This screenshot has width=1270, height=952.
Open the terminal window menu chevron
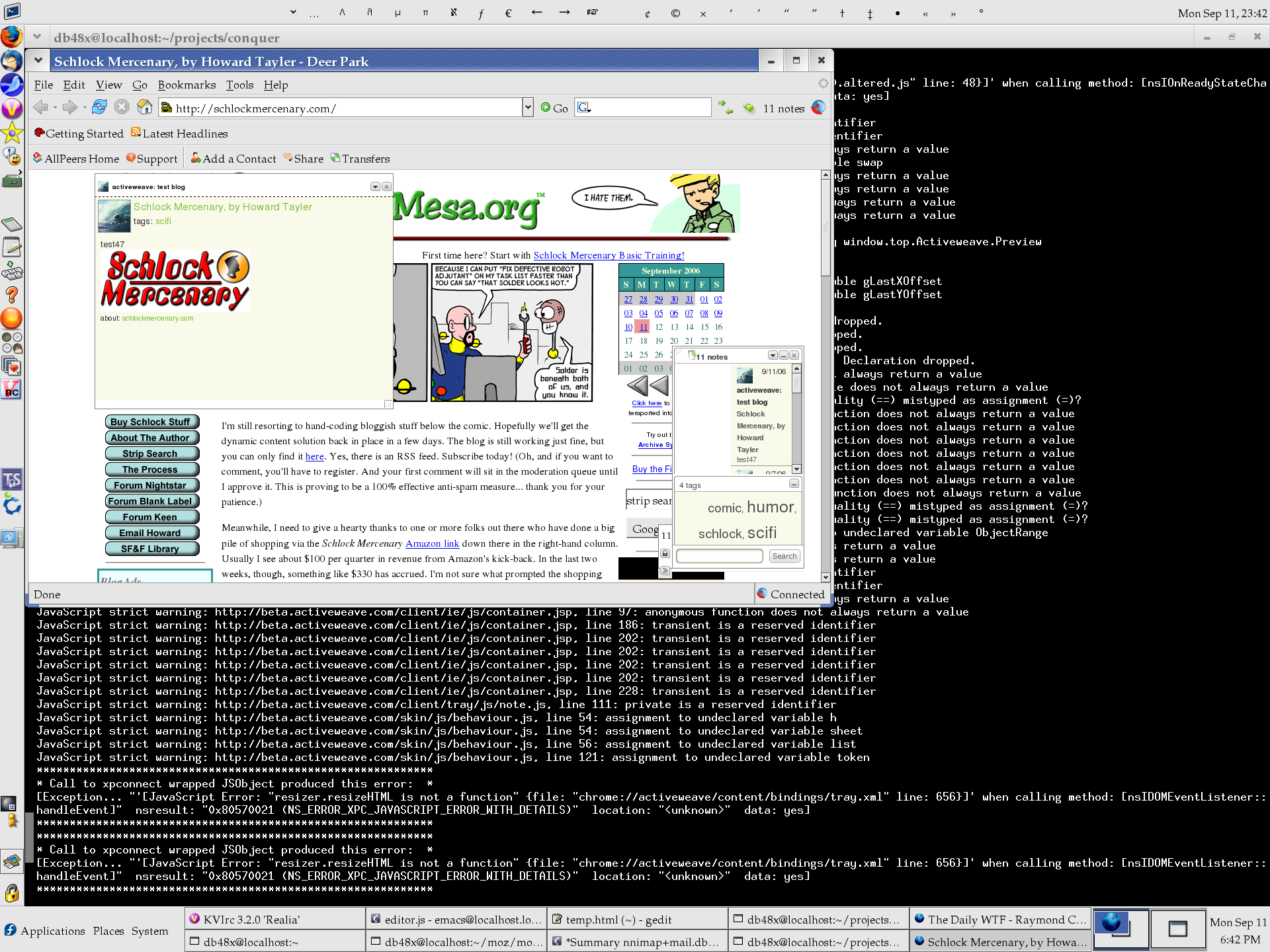click(37, 37)
